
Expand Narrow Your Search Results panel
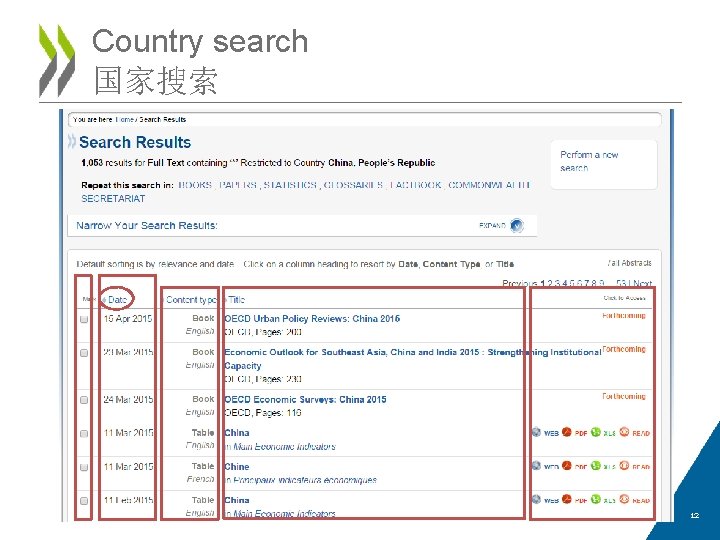tap(517, 225)
